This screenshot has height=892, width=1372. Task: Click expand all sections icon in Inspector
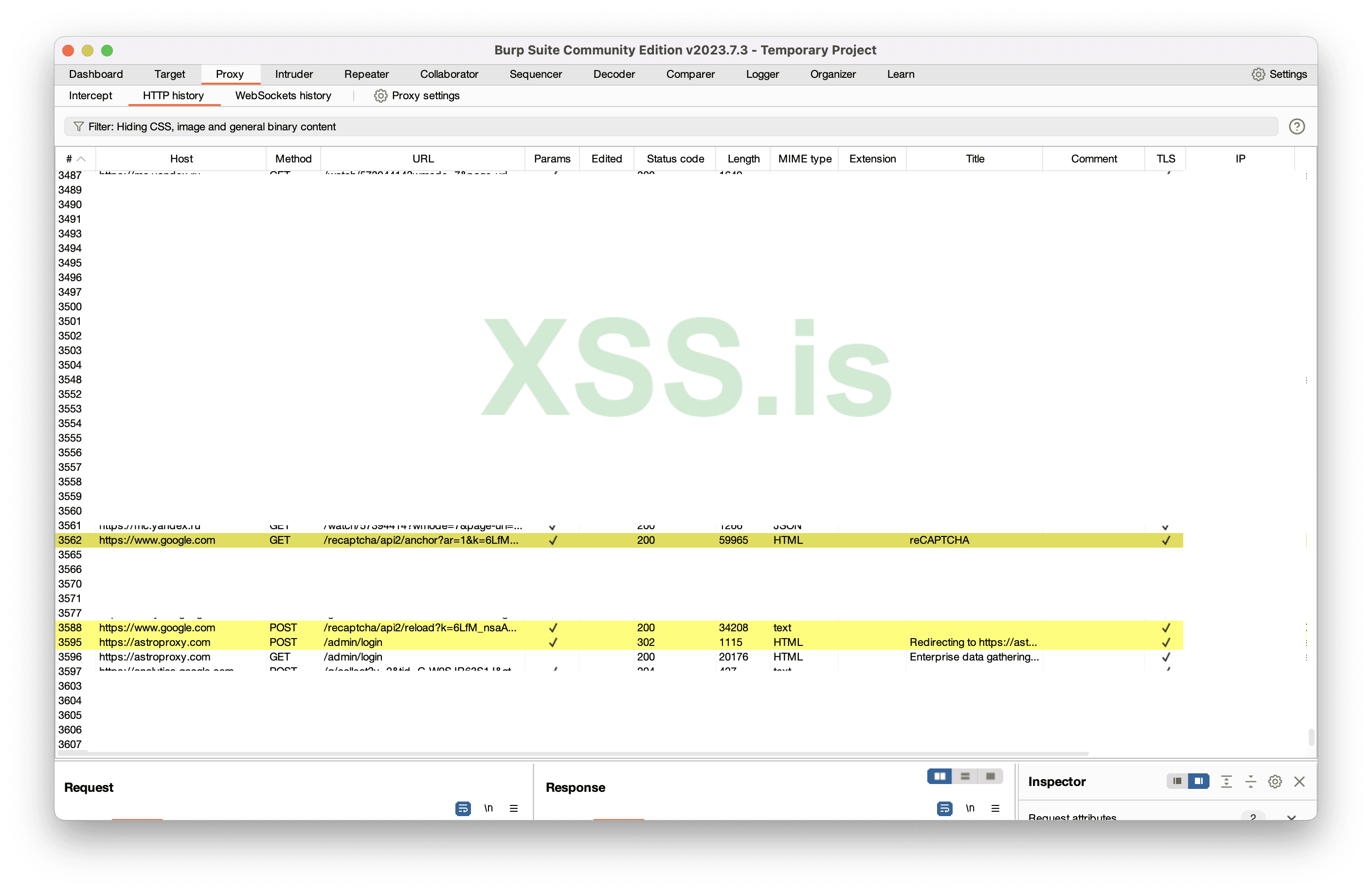tap(1226, 782)
